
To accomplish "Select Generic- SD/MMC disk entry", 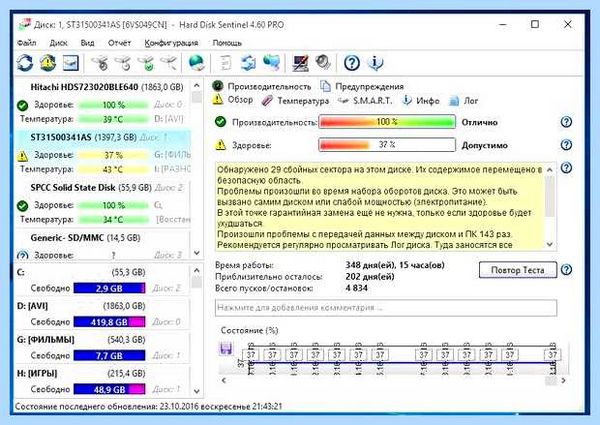I will 102,245.
